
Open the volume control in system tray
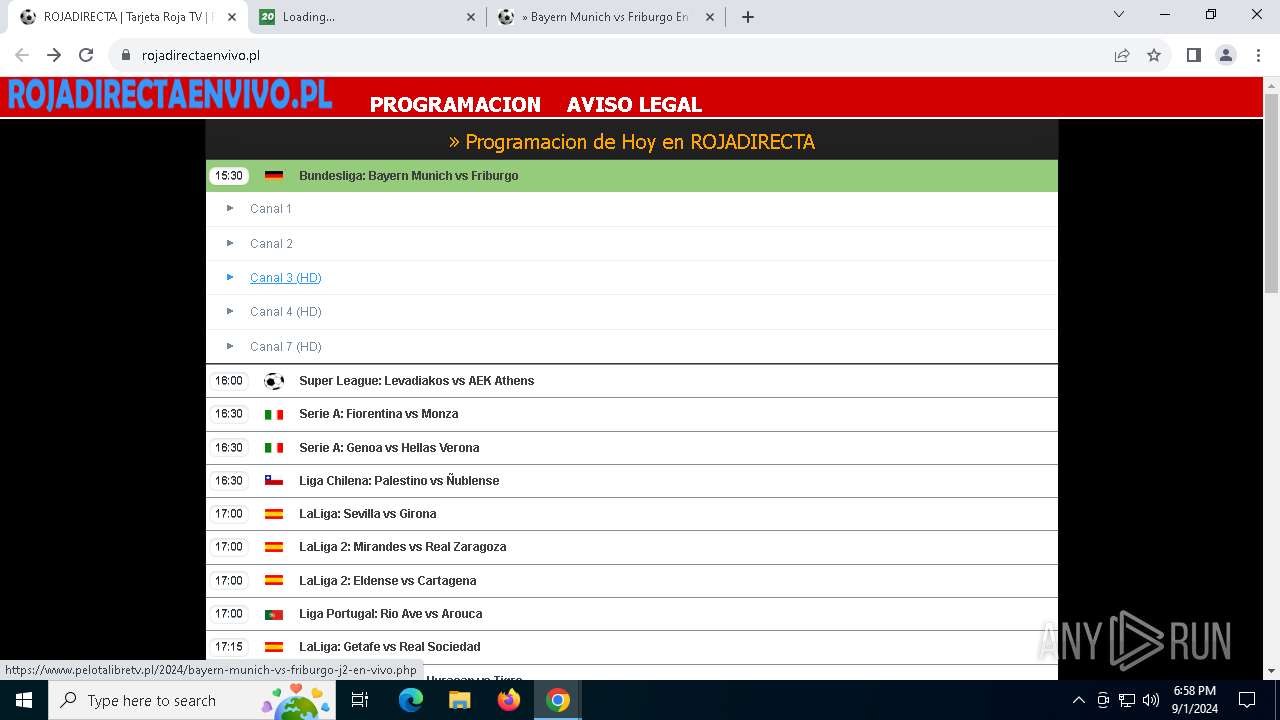click(x=1151, y=700)
